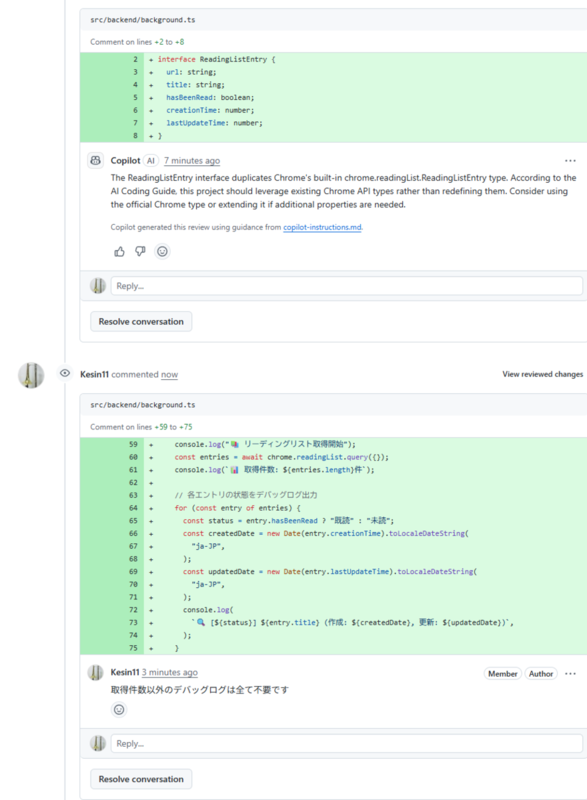Like Copilot's review comment with thumbs up
Image resolution: width=587 pixels, height=800 pixels.
[x=119, y=253]
